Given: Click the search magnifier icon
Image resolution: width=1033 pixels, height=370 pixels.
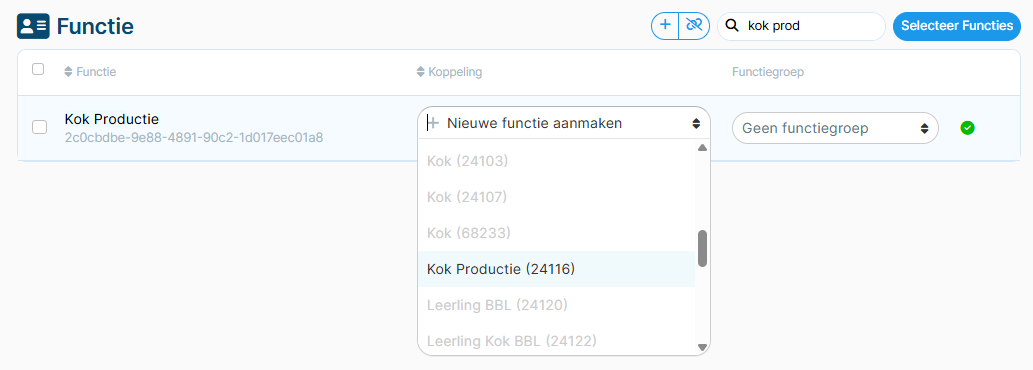Looking at the screenshot, I should pyautogui.click(x=731, y=26).
